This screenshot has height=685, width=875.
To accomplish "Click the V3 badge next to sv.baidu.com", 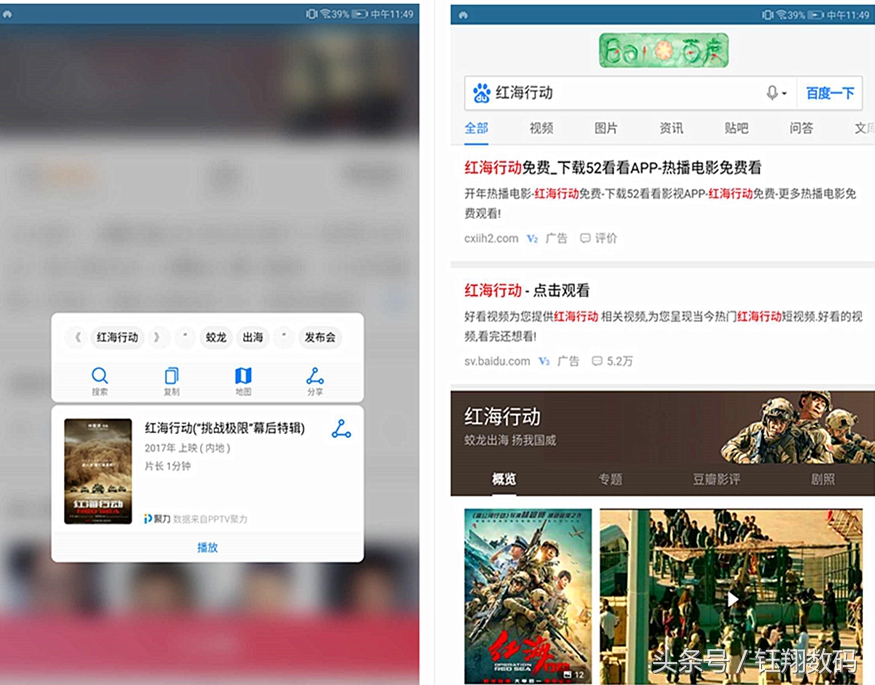I will (x=544, y=361).
